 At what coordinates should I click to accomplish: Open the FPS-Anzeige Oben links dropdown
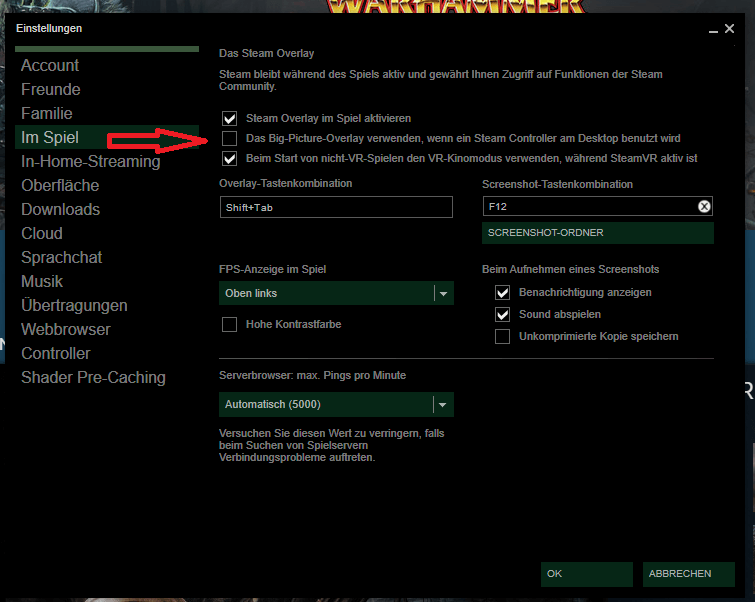pyautogui.click(x=336, y=293)
